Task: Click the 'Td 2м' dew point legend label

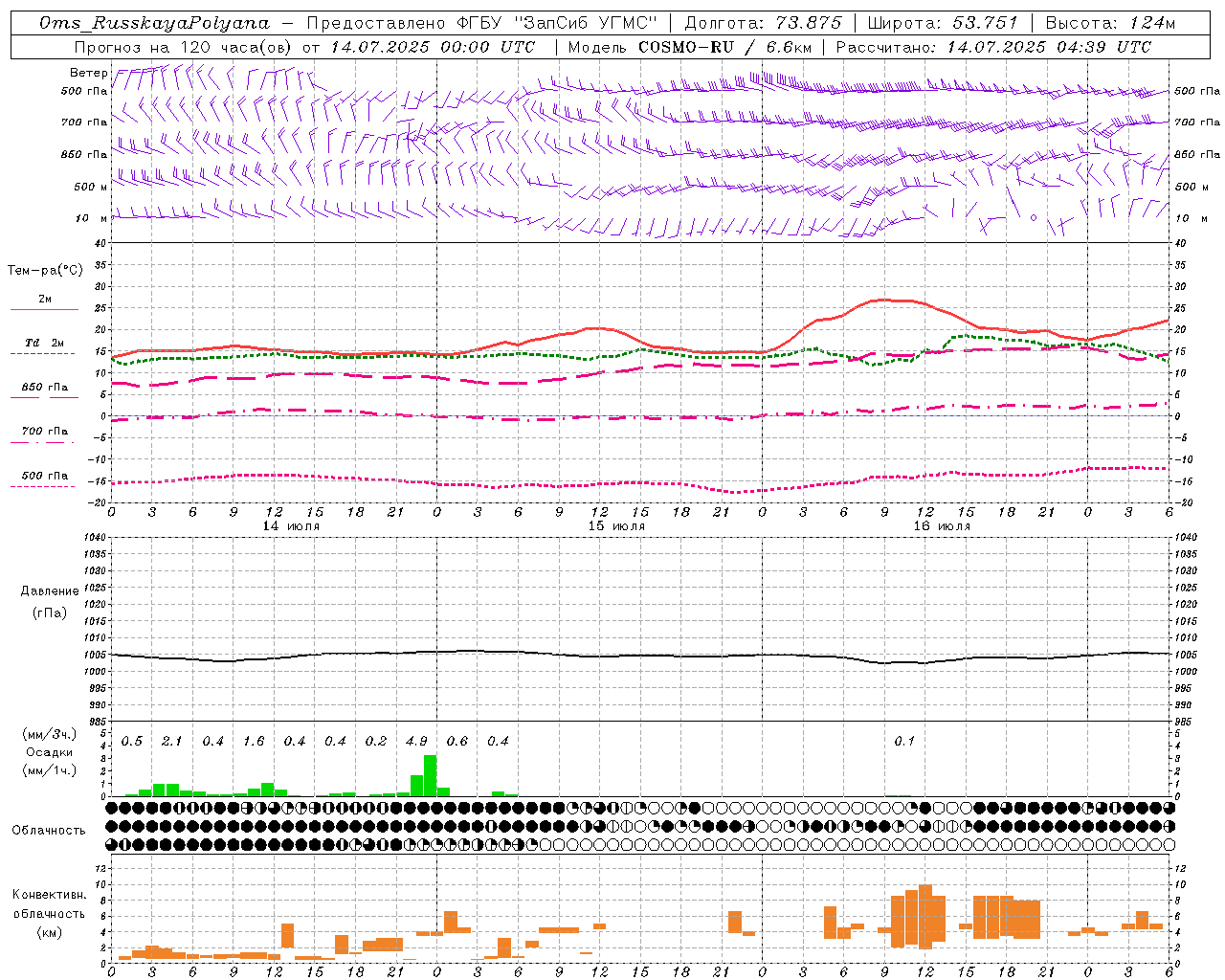Action: click(45, 343)
